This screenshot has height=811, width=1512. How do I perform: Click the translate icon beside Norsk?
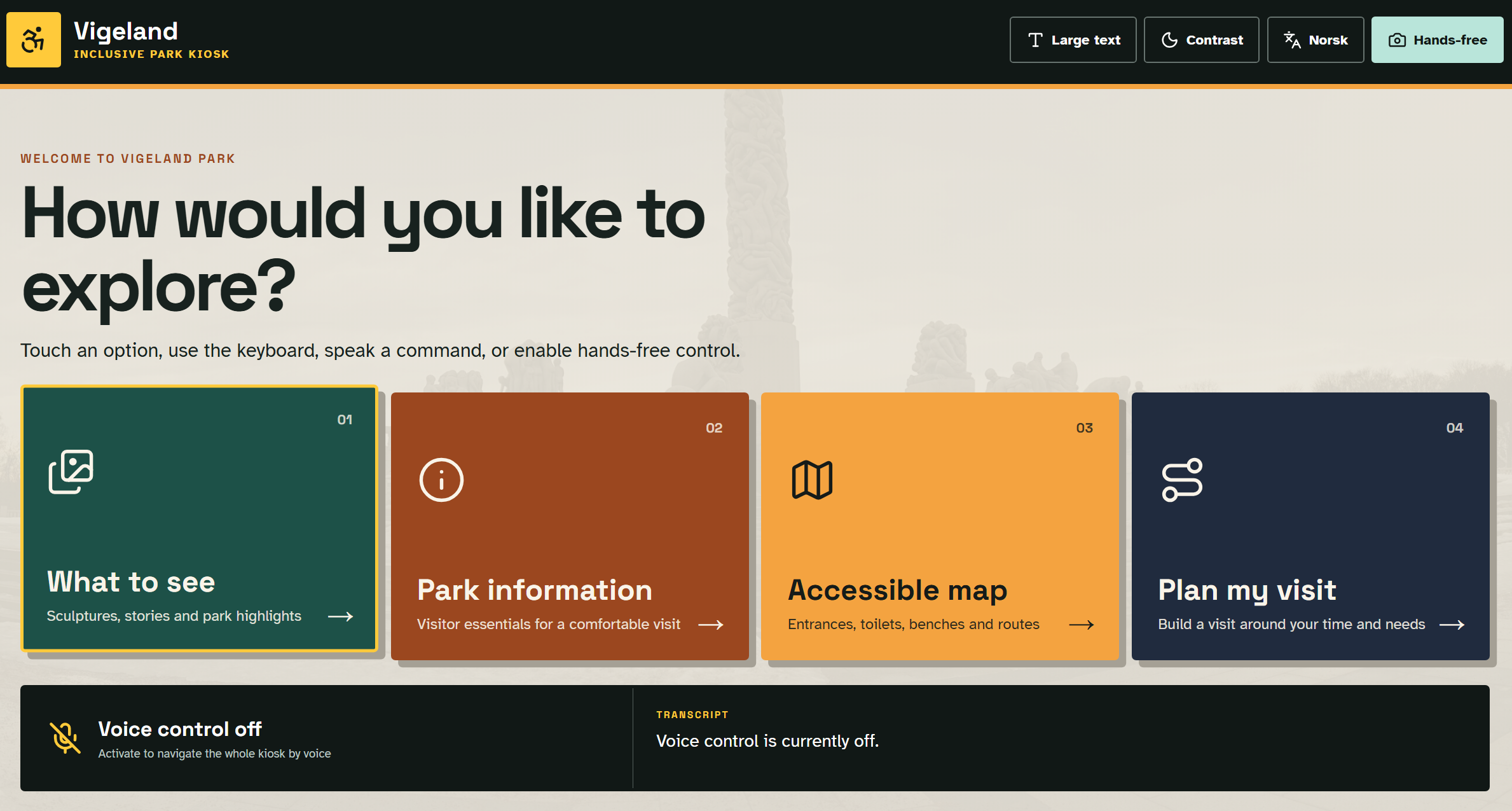[x=1292, y=40]
